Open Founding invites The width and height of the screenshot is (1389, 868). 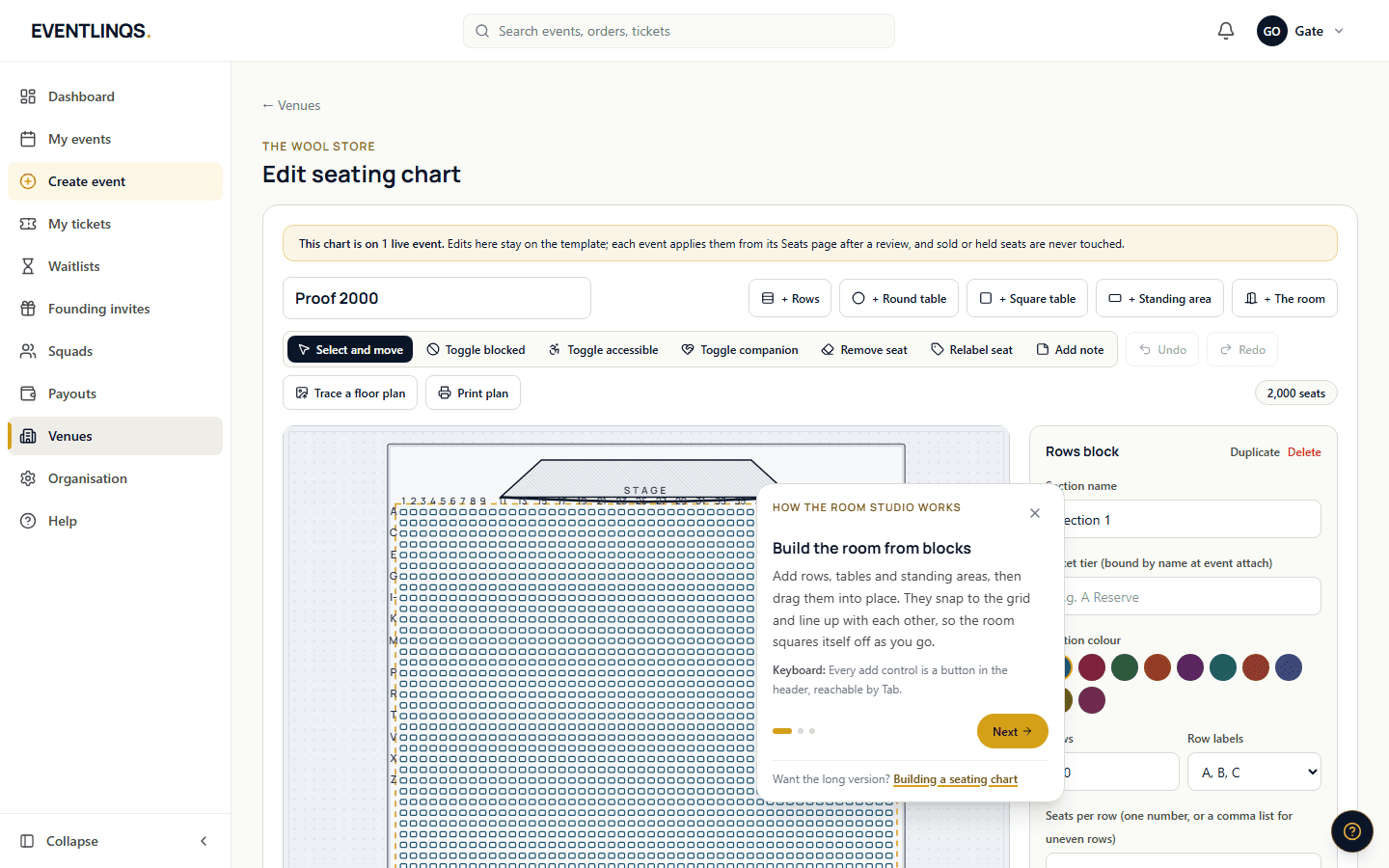(115, 309)
